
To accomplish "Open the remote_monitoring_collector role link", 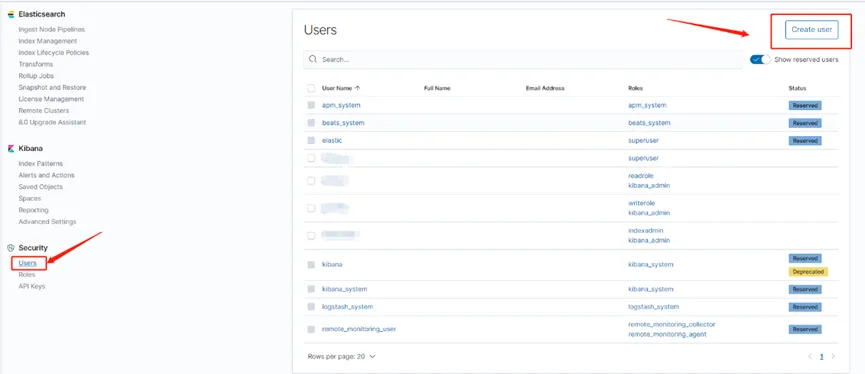I will 671,324.
